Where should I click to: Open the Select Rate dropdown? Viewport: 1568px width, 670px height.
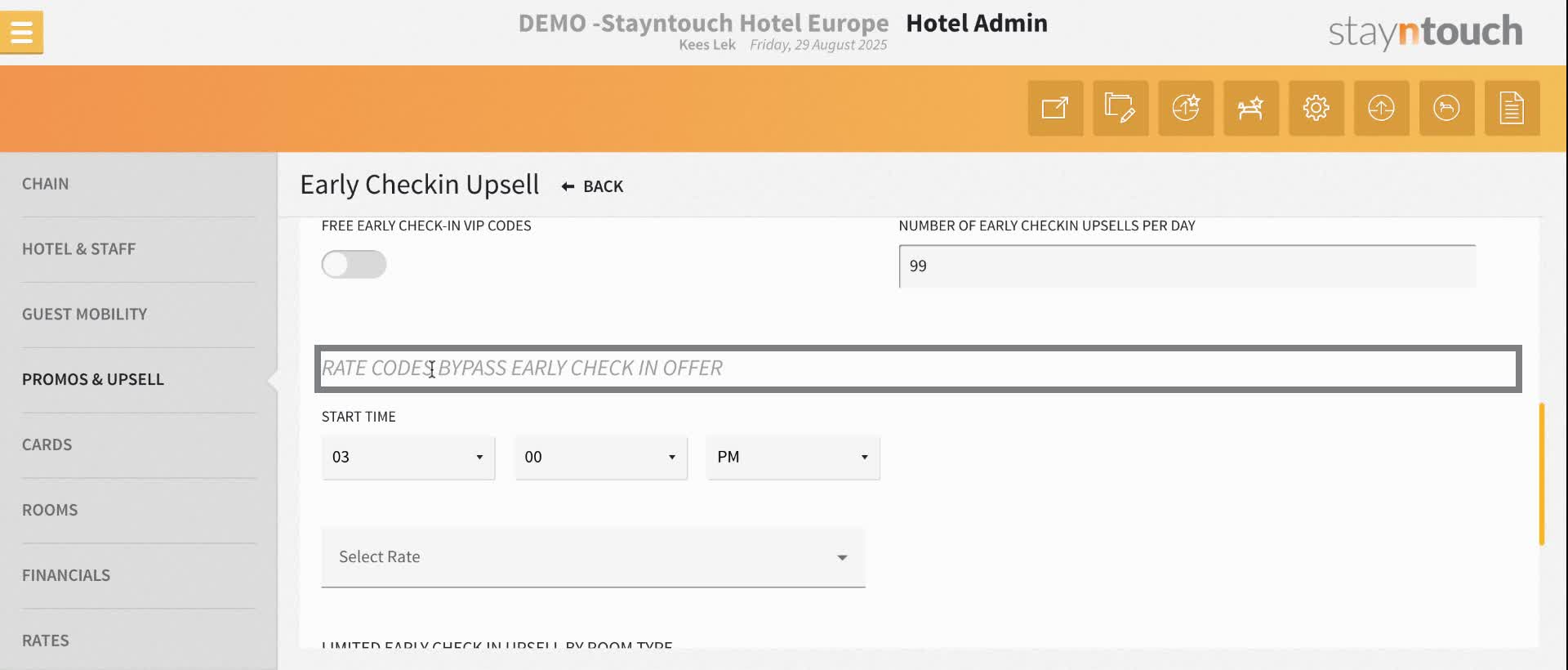pos(594,557)
